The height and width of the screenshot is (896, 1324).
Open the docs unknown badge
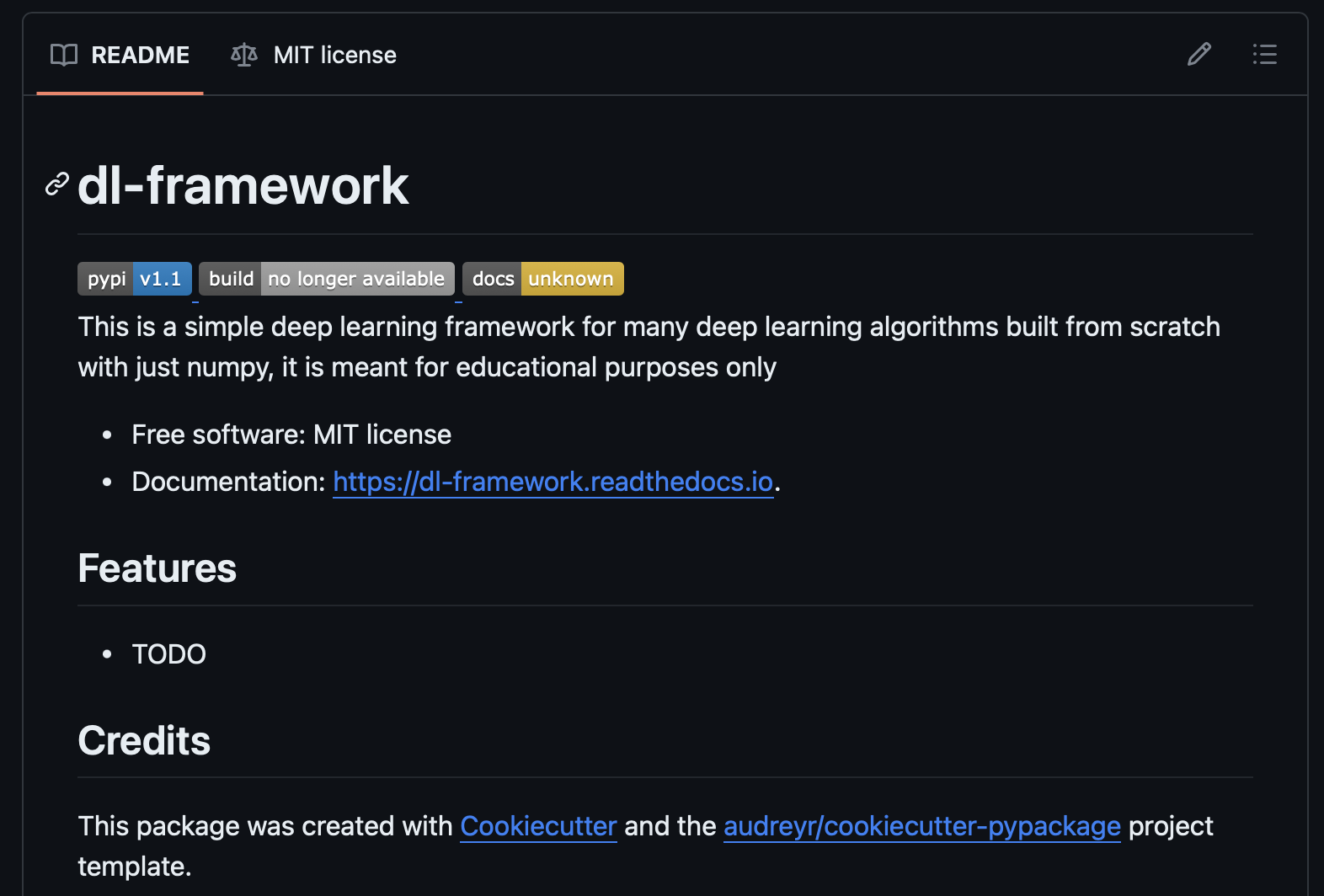click(542, 279)
